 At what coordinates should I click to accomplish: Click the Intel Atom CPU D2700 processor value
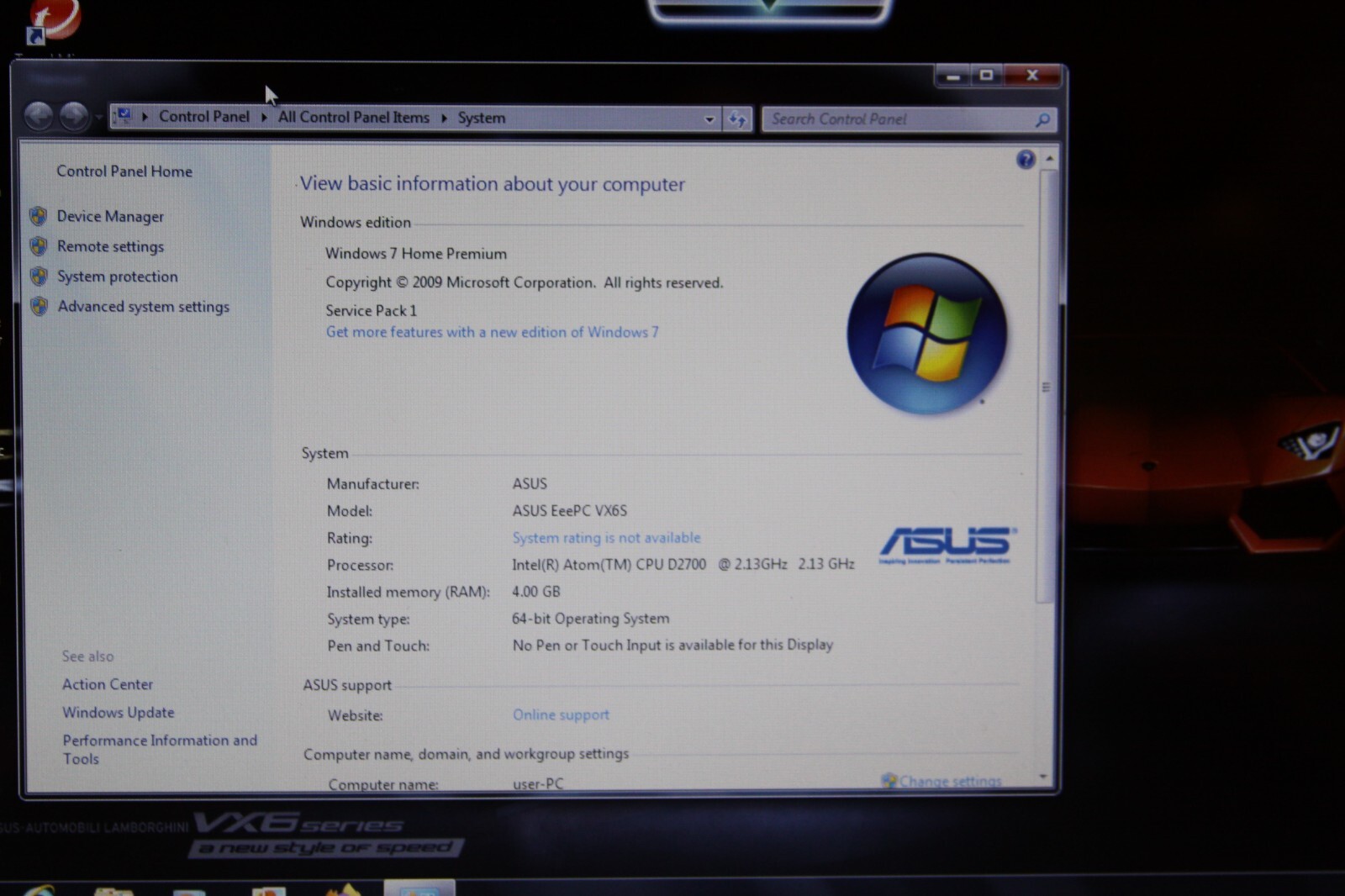pyautogui.click(x=683, y=564)
